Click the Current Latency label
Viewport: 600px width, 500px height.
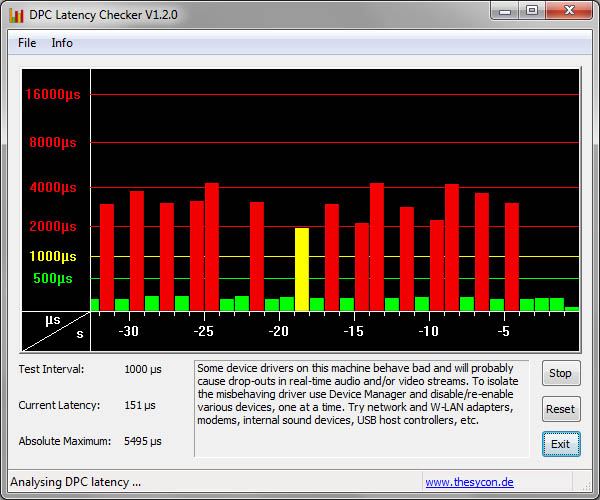[x=59, y=405]
